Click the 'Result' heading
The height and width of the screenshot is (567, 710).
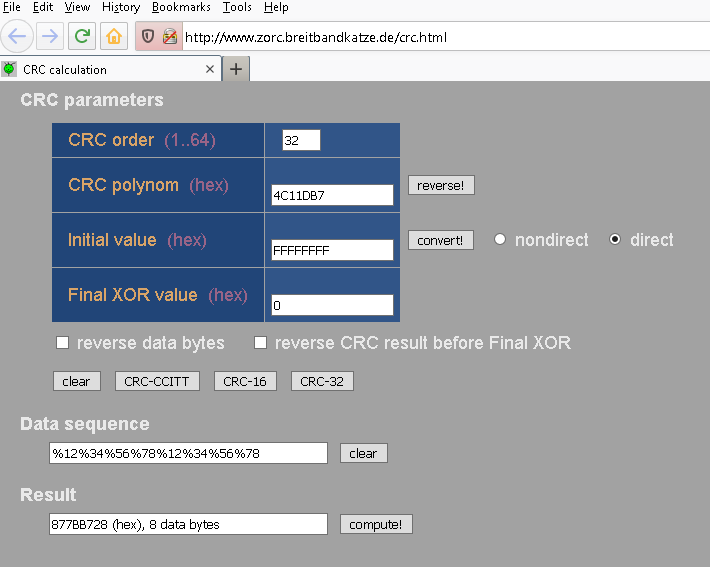coord(48,495)
